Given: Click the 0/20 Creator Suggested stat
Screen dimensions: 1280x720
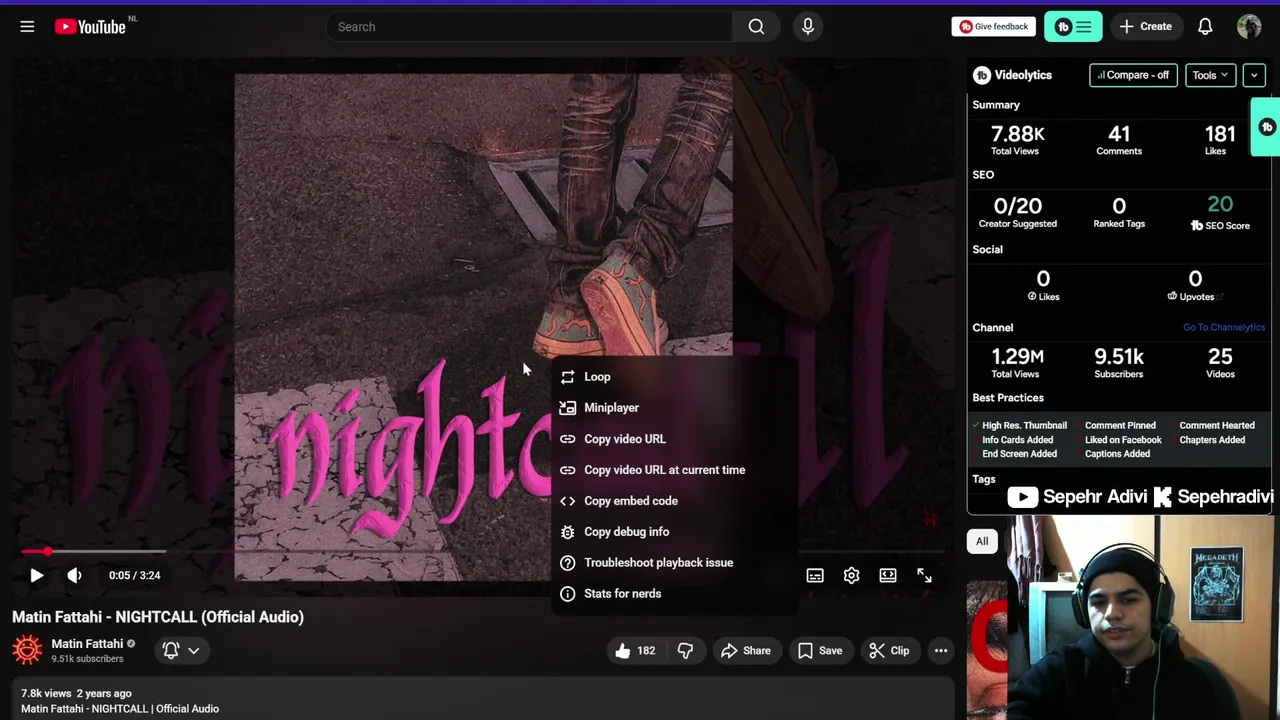Looking at the screenshot, I should coord(1017,212).
